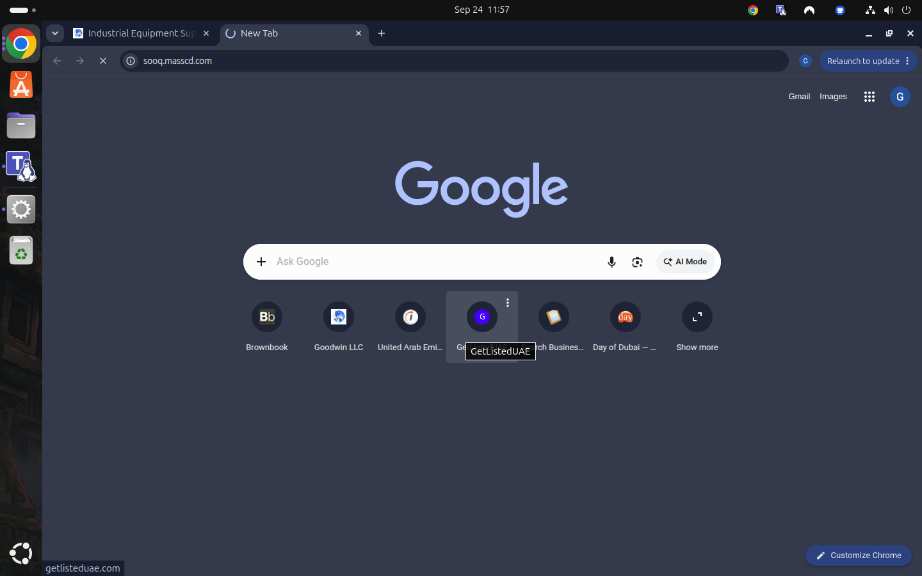
Task: Click the plus icon in search box
Action: (x=261, y=262)
